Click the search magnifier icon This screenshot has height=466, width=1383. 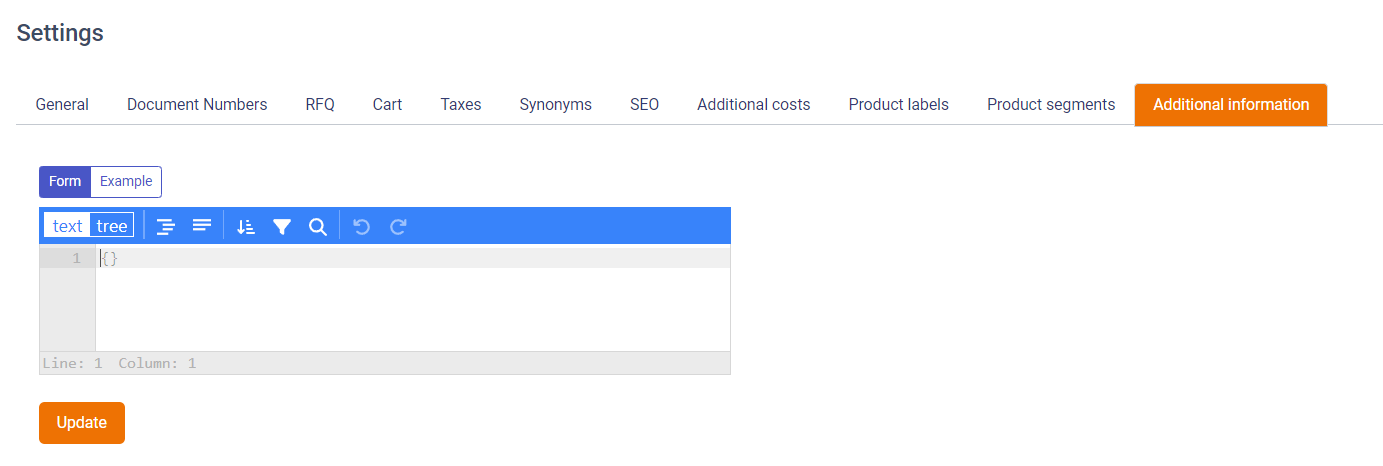318,226
